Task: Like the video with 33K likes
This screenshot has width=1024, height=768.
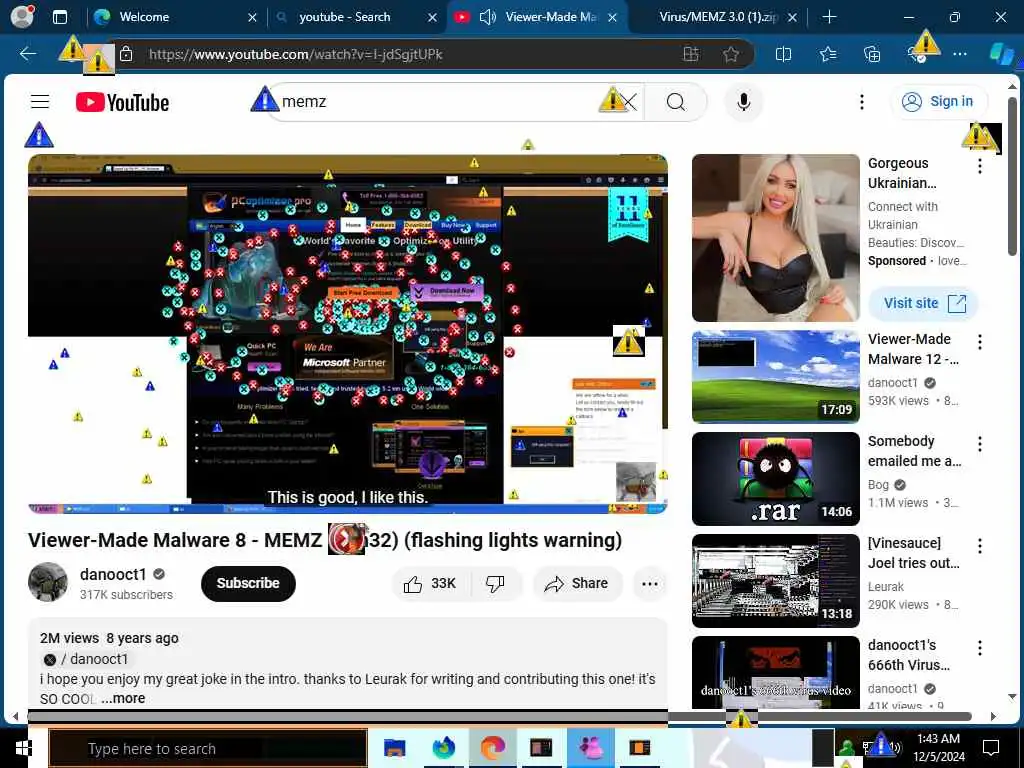Action: pos(430,583)
